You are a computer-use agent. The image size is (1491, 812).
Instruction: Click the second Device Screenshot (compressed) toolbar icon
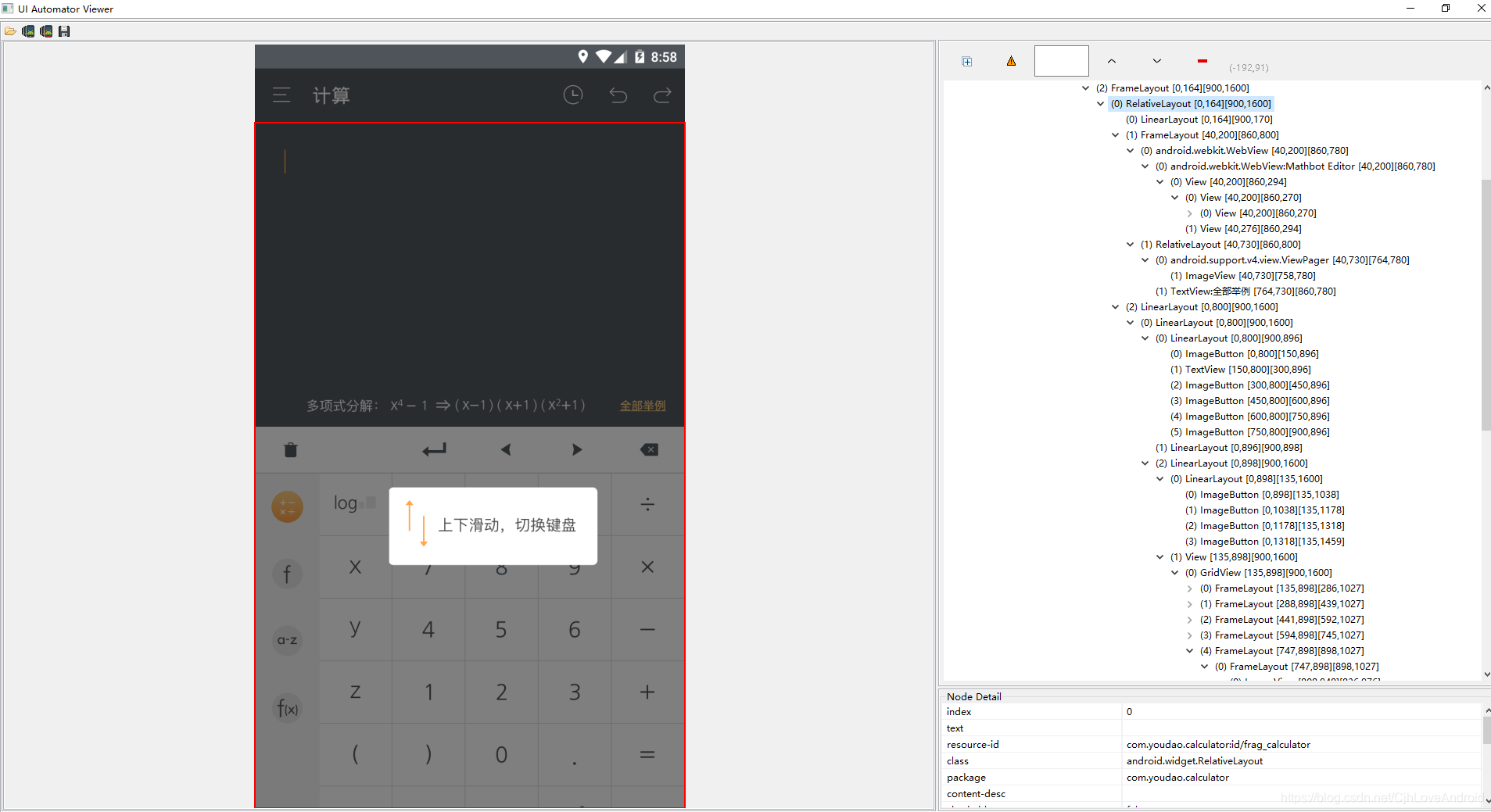(46, 31)
